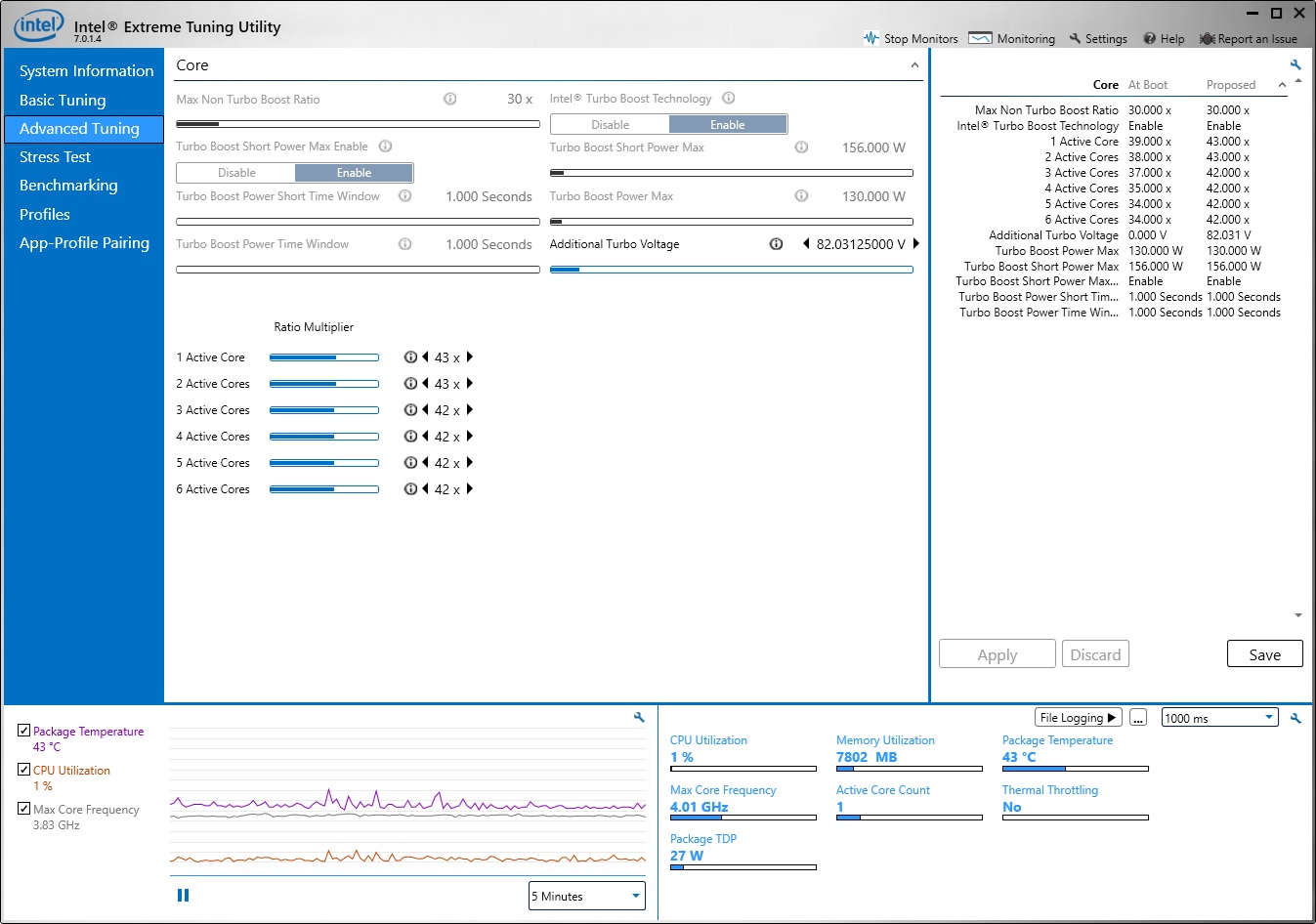This screenshot has width=1316, height=924.
Task: Save the current tuning profile
Action: click(1264, 654)
